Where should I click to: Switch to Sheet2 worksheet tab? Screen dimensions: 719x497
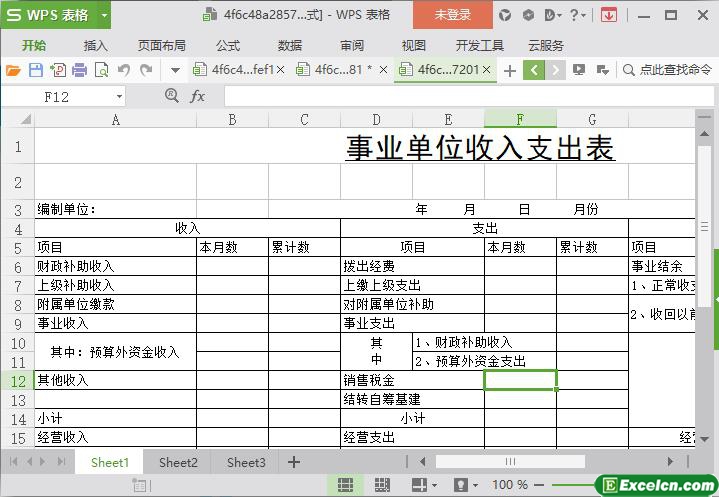pyautogui.click(x=178, y=462)
